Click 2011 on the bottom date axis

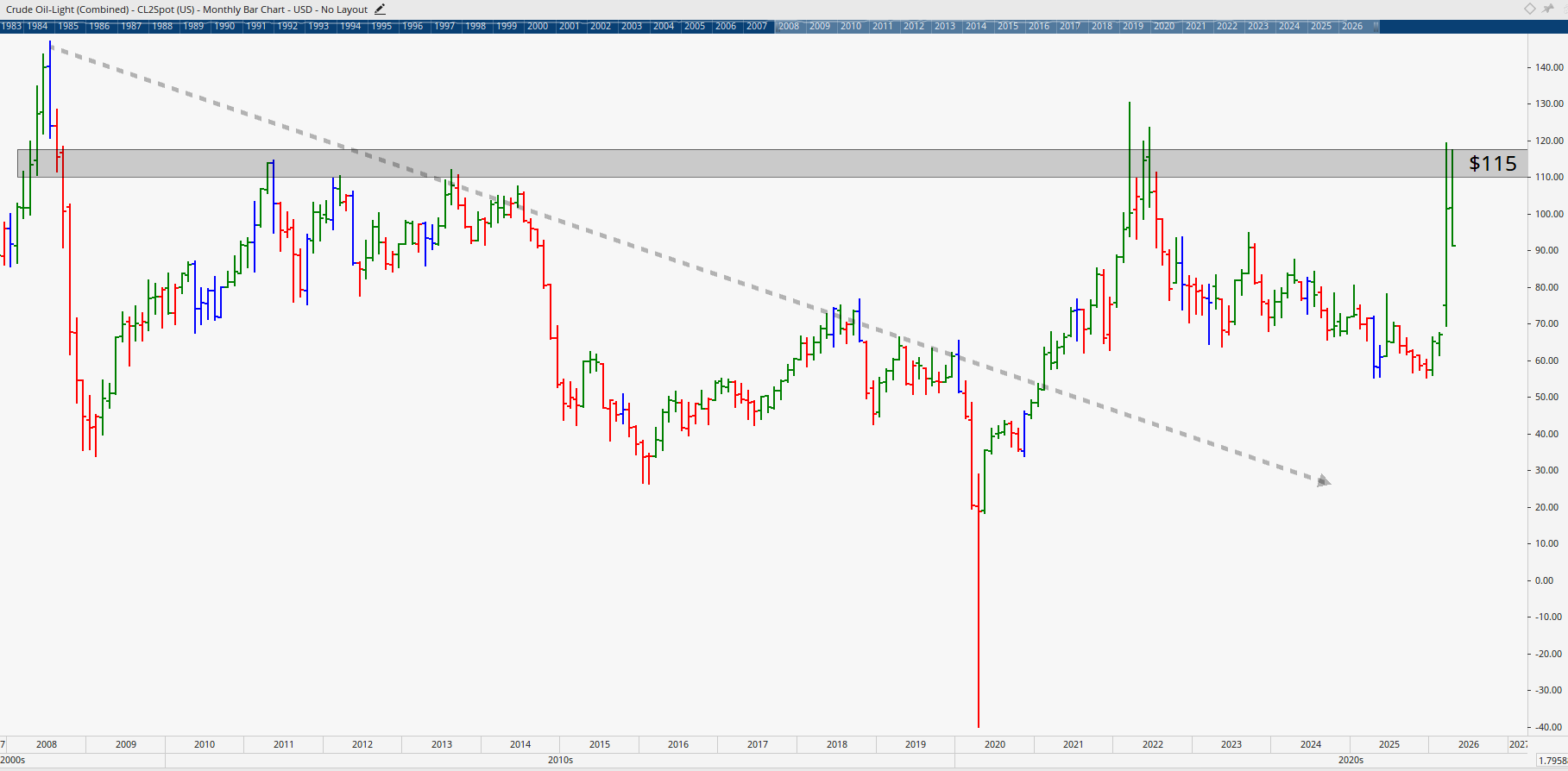click(x=284, y=744)
